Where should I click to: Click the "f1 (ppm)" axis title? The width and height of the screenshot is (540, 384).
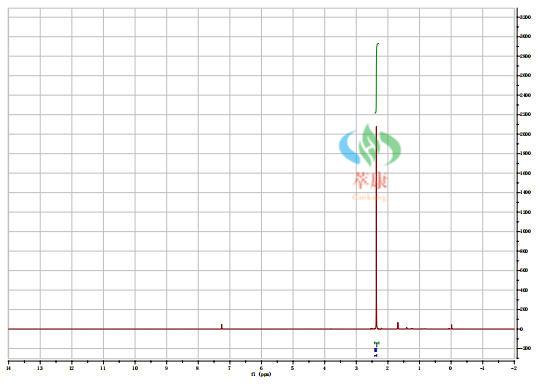click(x=261, y=374)
